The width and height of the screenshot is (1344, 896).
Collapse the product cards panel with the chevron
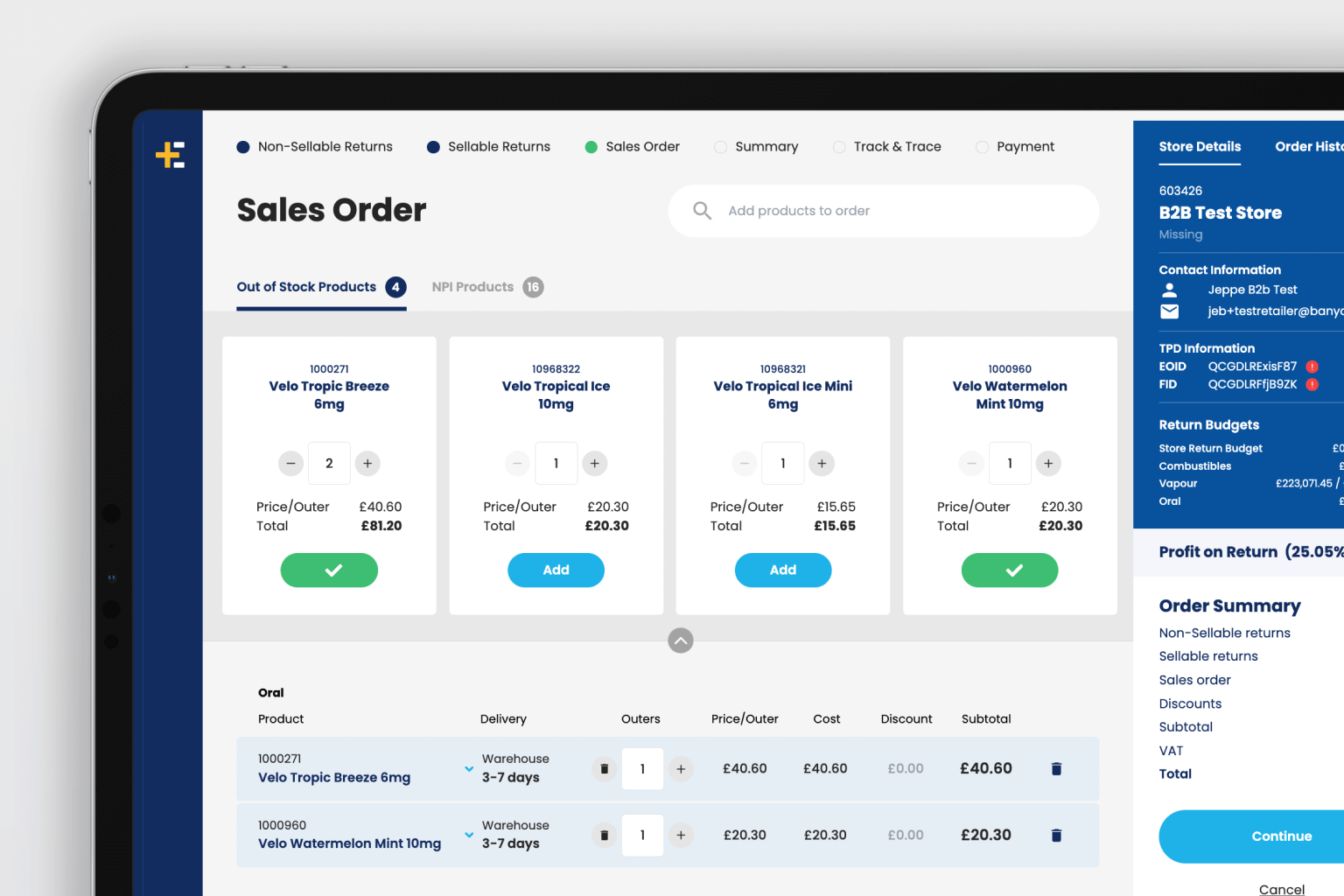[681, 640]
